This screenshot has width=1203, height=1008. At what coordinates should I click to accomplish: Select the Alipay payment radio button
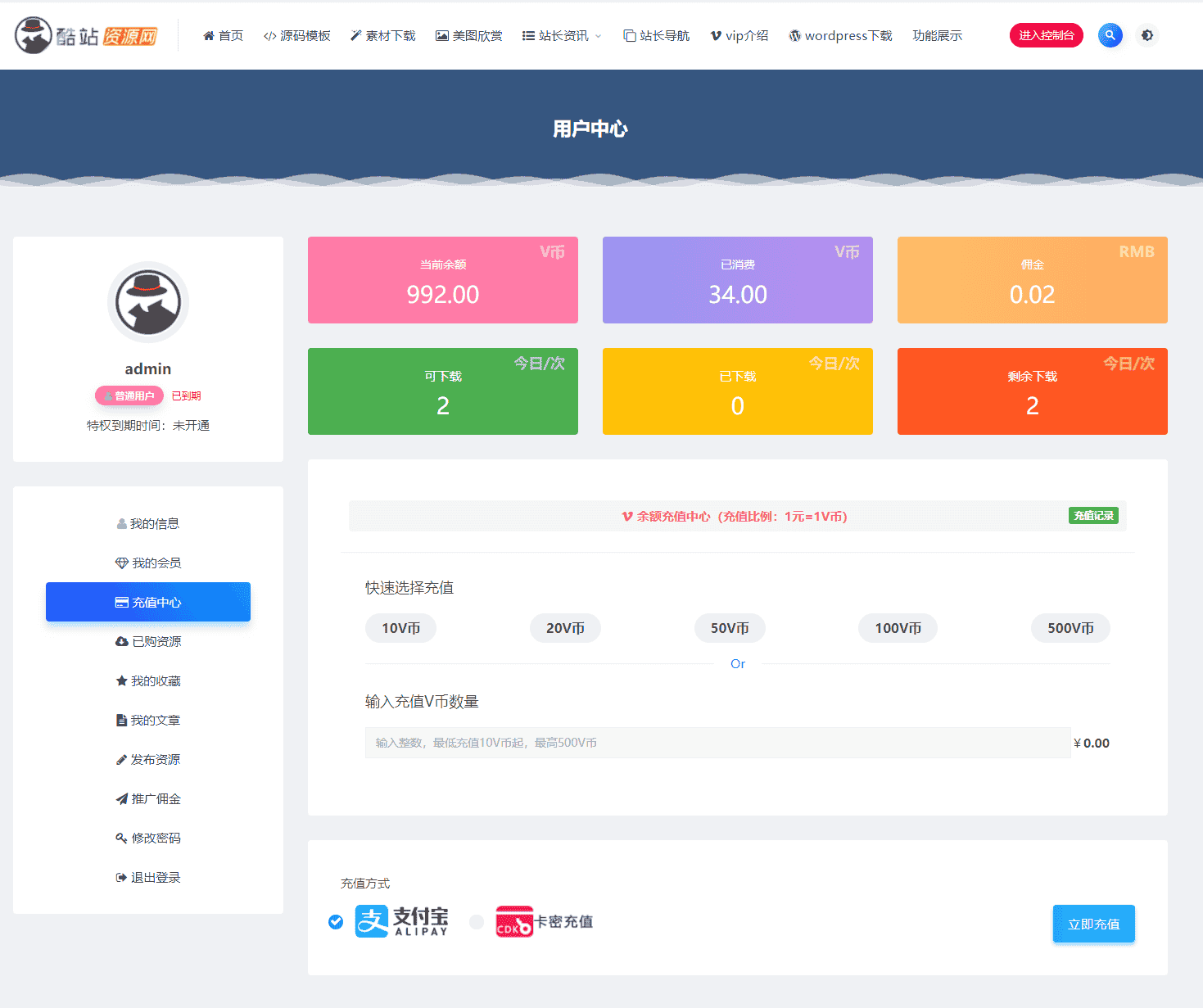coord(336,922)
